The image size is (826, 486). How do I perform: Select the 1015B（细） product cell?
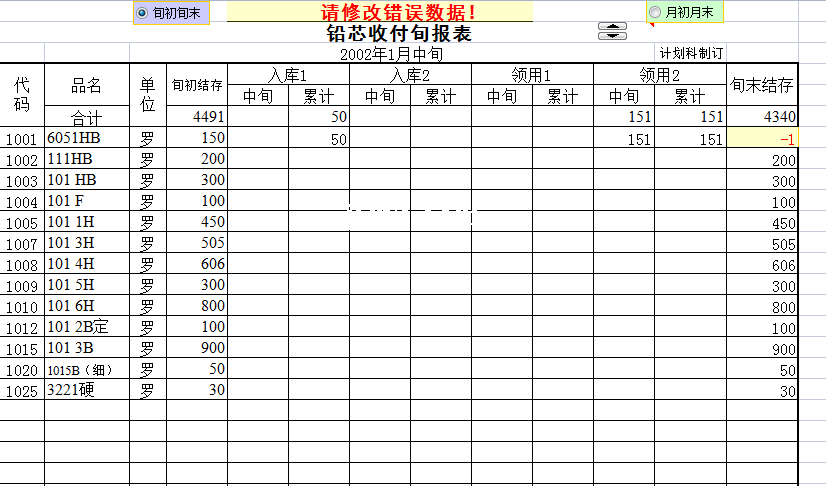[87, 370]
